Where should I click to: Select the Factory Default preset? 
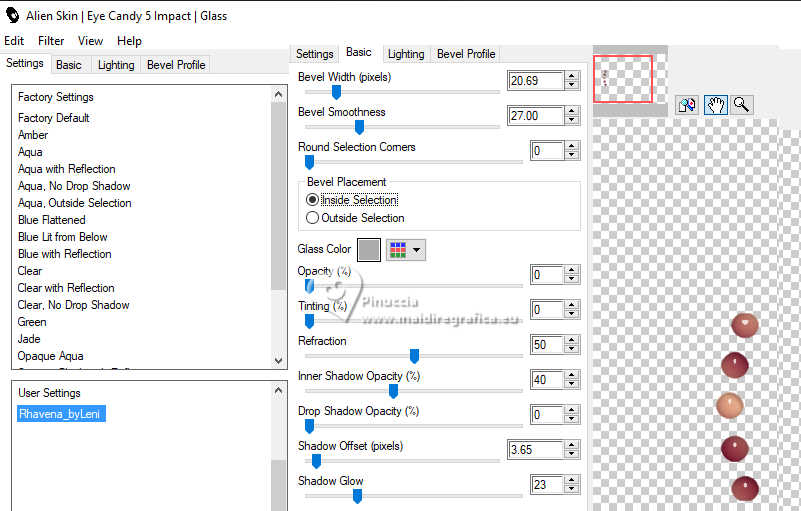pos(54,118)
